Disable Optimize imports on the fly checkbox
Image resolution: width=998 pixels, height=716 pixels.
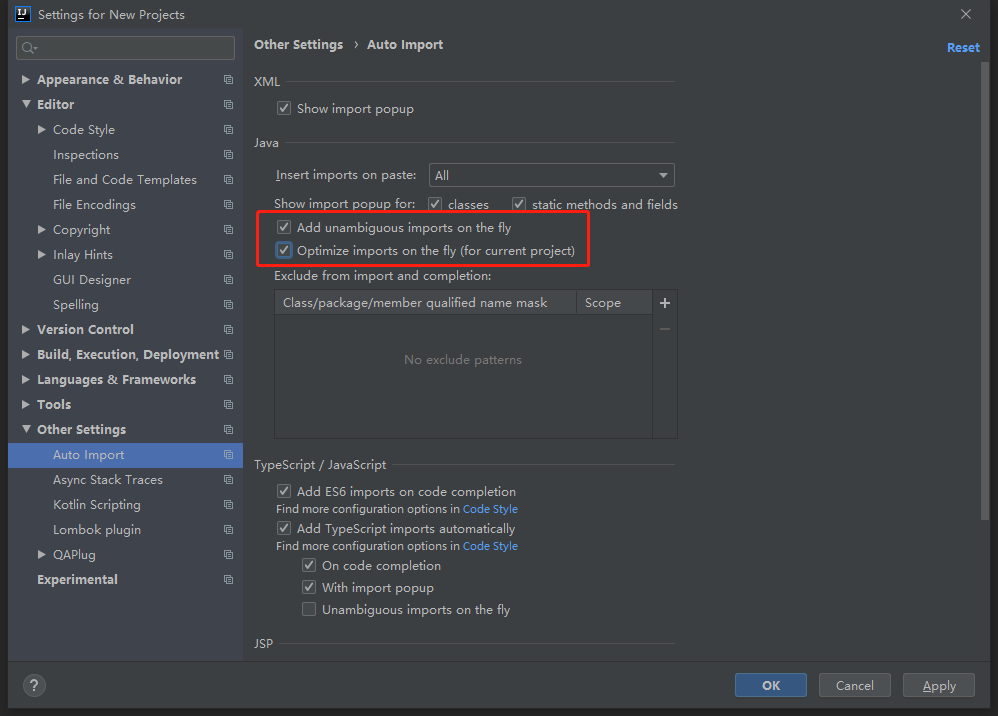tap(285, 250)
